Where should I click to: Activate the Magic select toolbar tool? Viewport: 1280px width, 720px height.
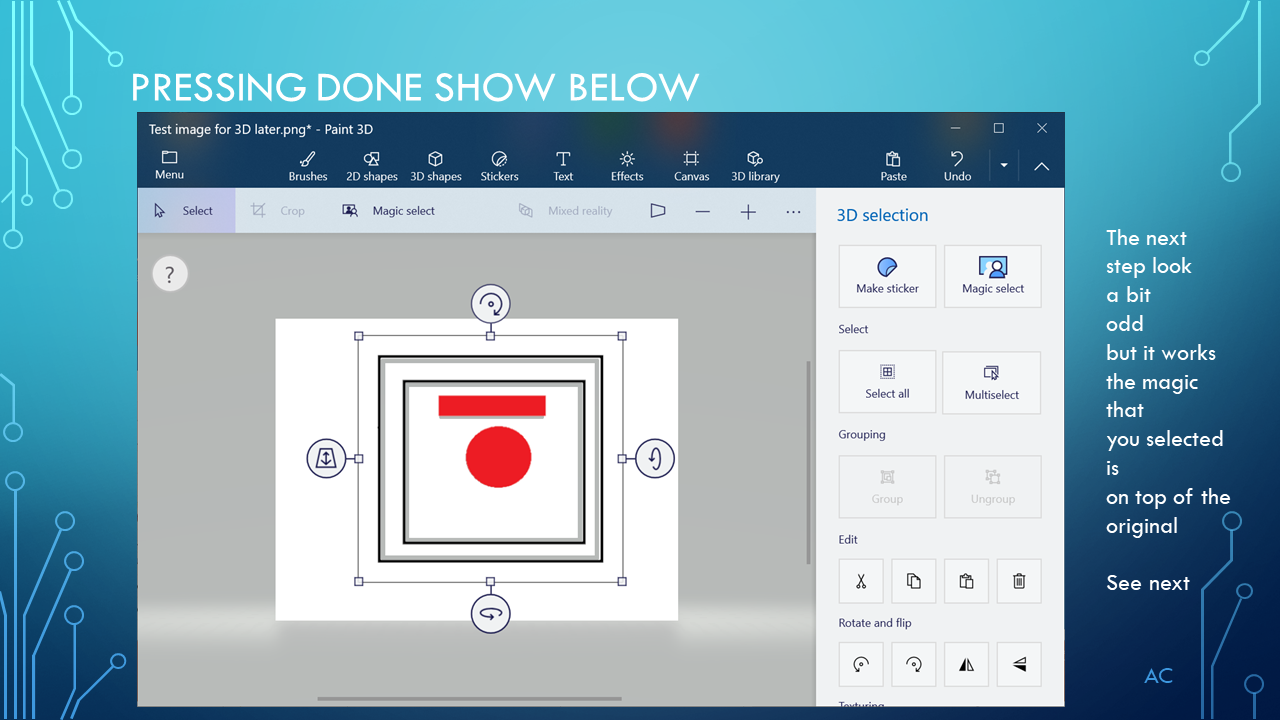[x=390, y=211]
